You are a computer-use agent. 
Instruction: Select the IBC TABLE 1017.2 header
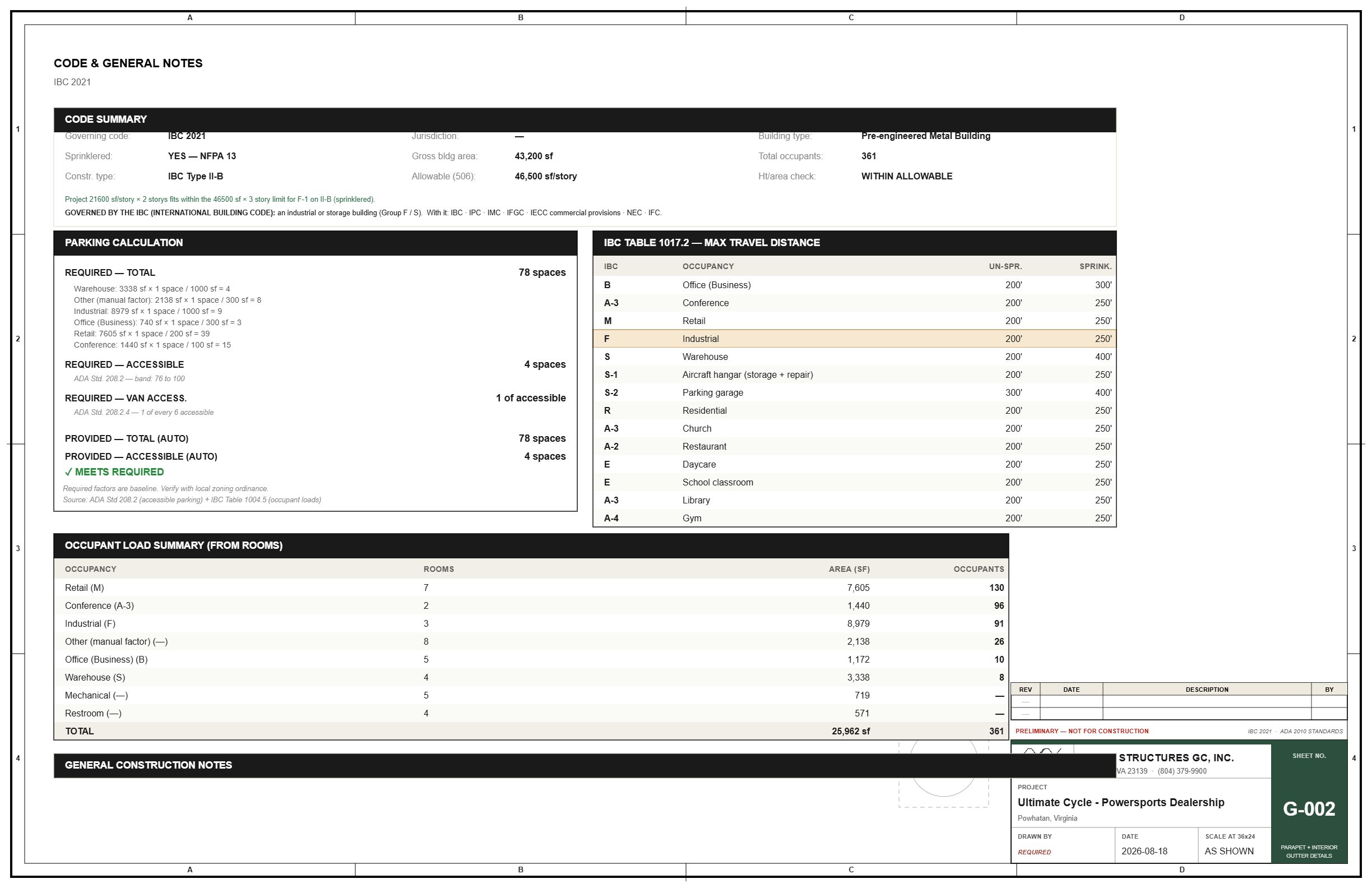[x=854, y=243]
